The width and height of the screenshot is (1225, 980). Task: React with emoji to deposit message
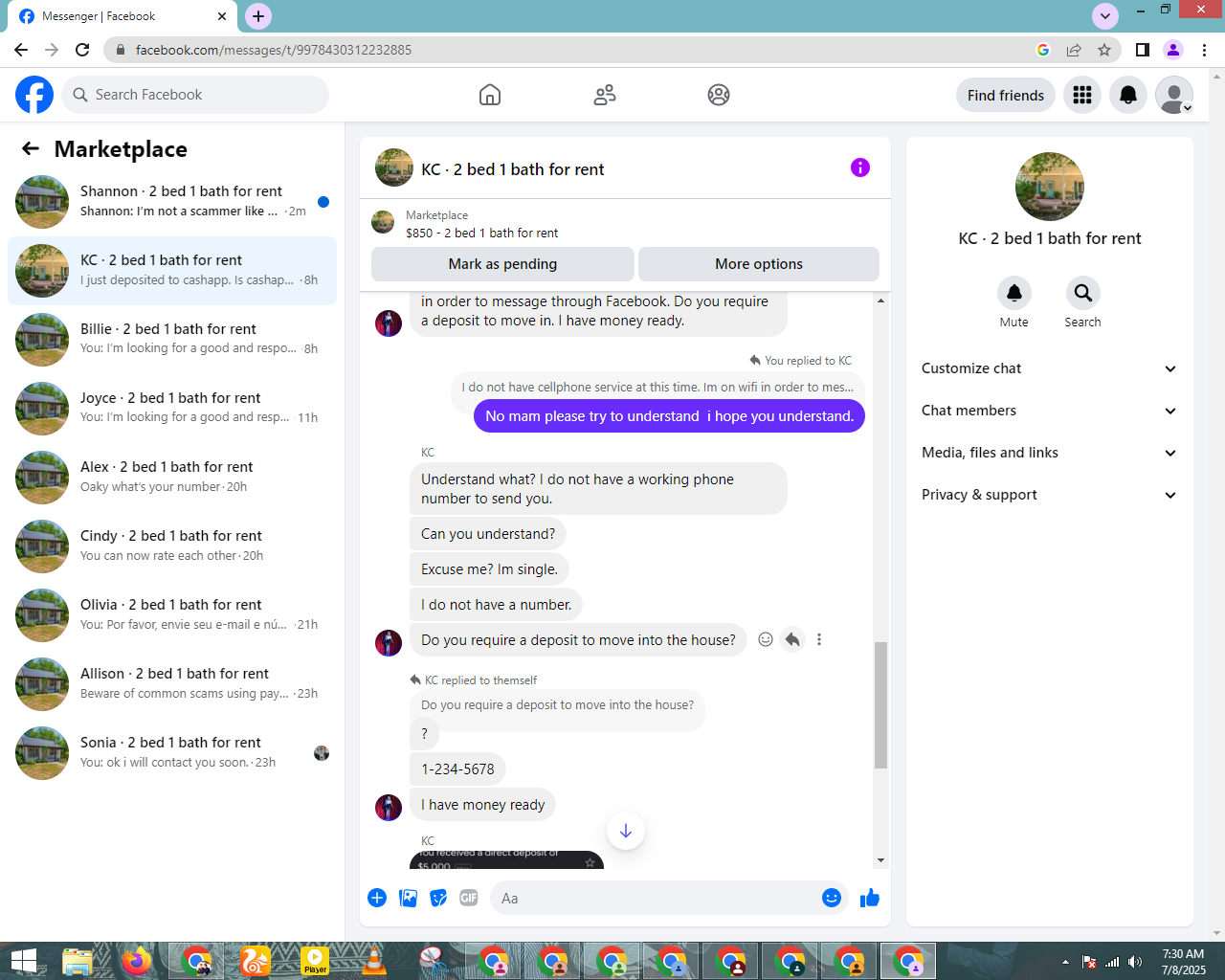pyautogui.click(x=766, y=639)
